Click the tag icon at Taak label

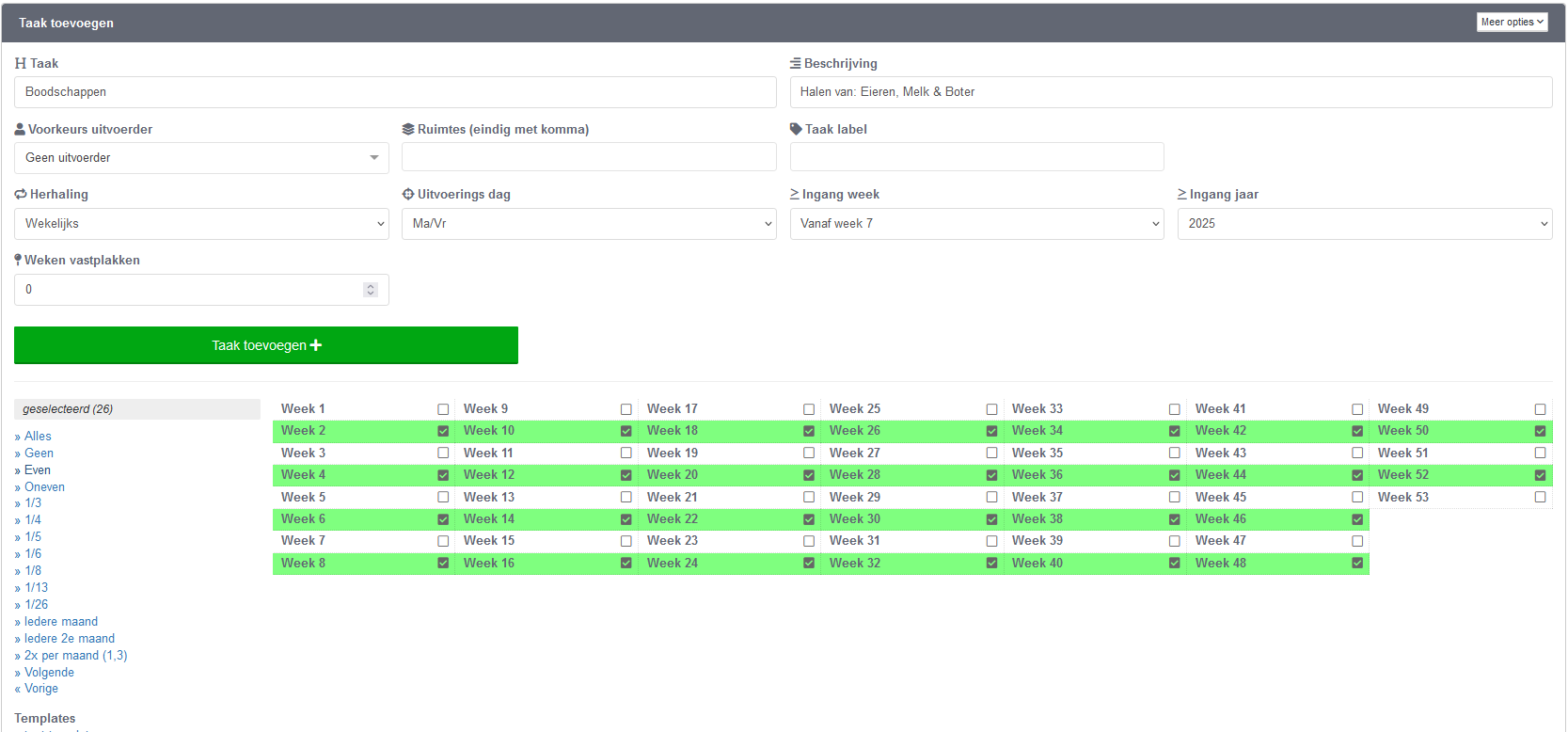click(796, 129)
